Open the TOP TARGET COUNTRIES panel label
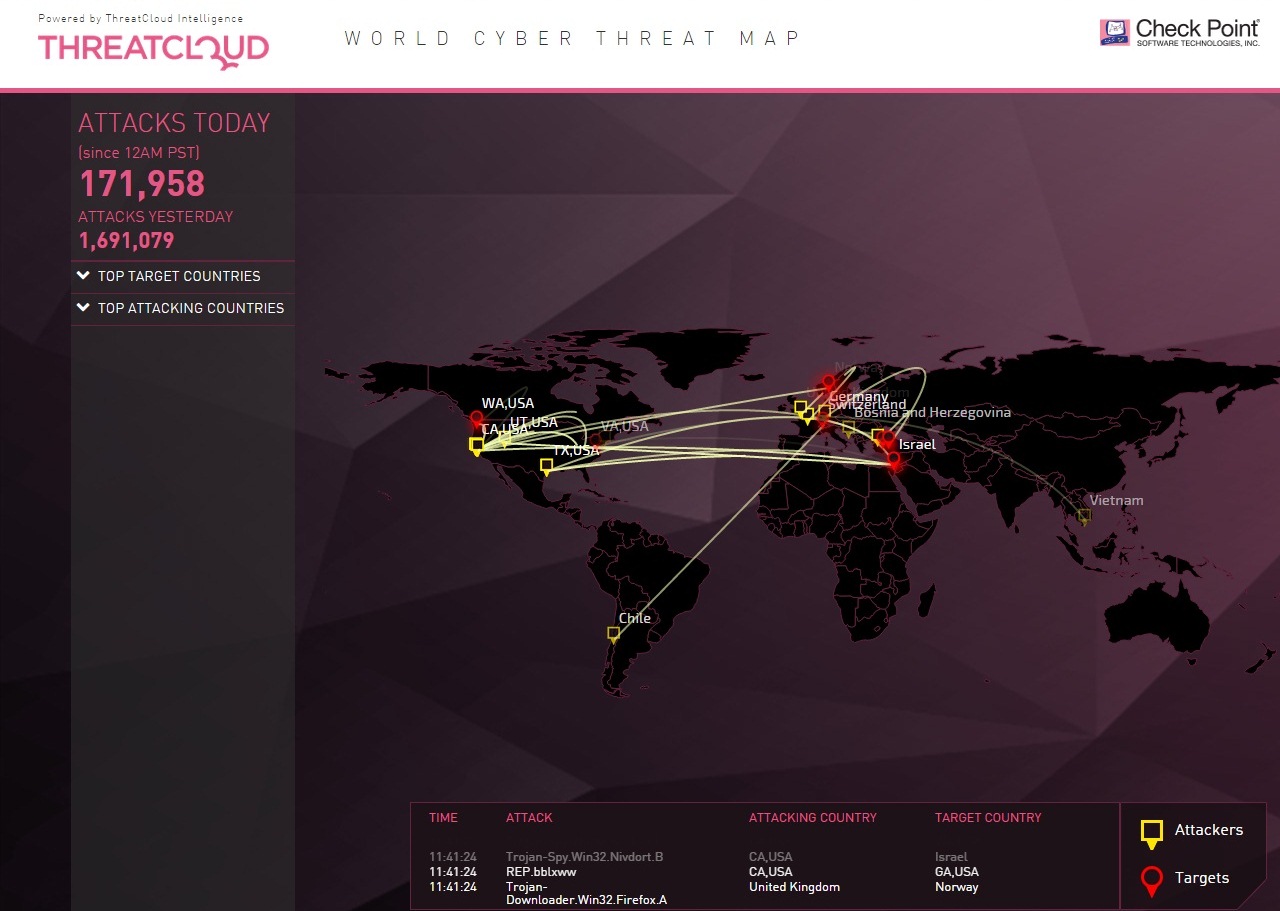This screenshot has width=1280, height=911. click(x=179, y=276)
